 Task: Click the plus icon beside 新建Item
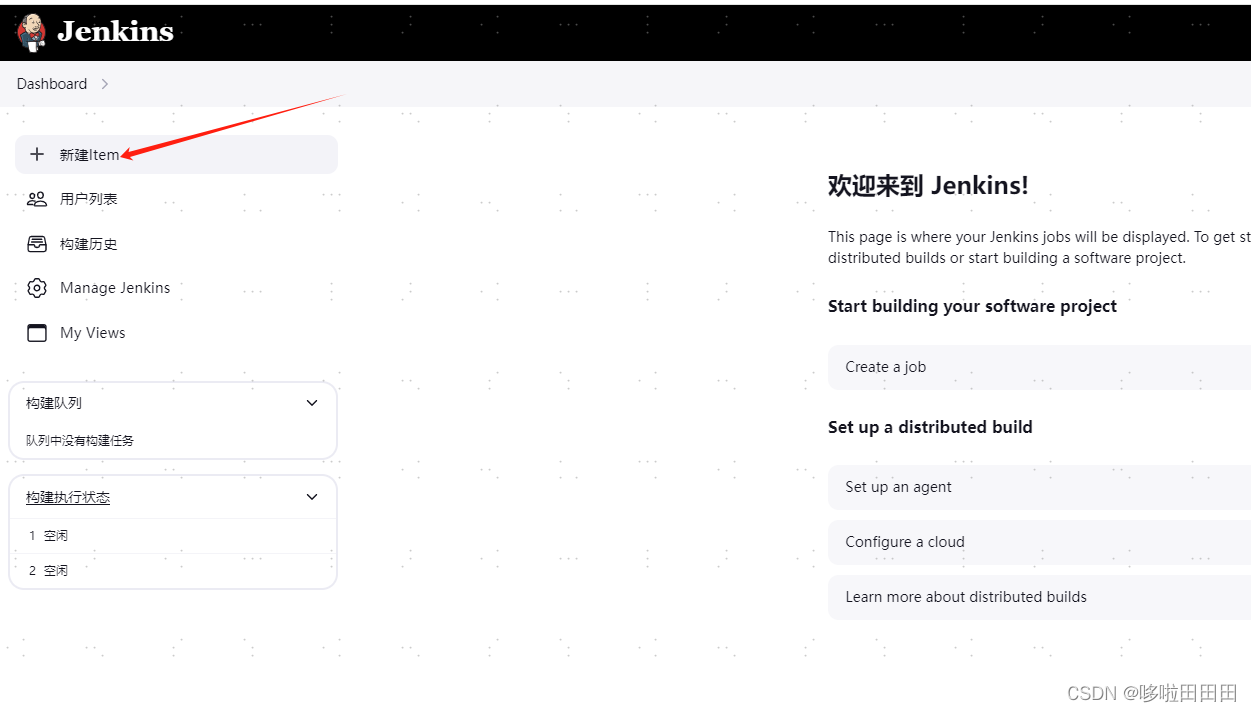click(37, 154)
